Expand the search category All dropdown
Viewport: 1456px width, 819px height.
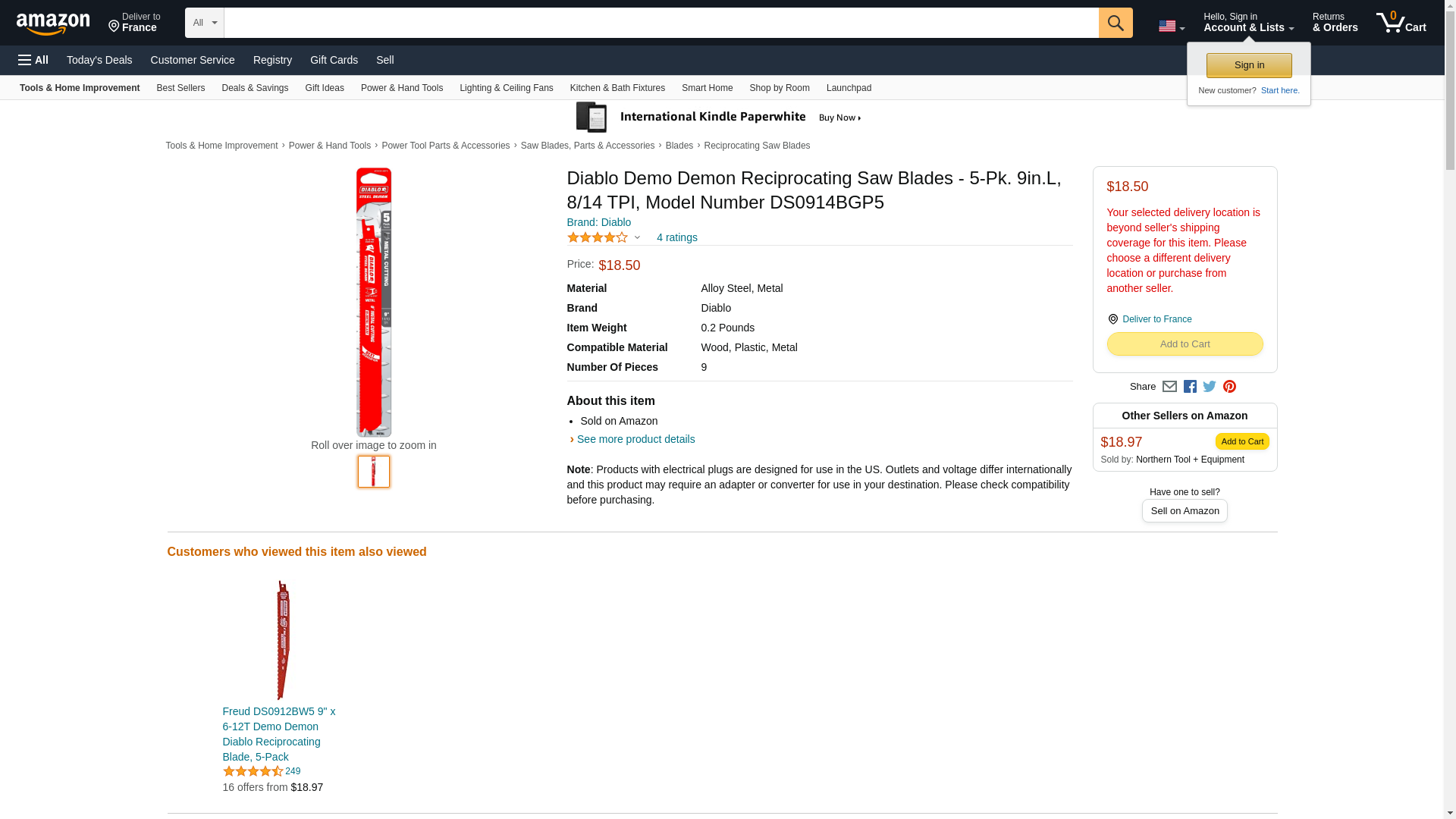pos(204,23)
